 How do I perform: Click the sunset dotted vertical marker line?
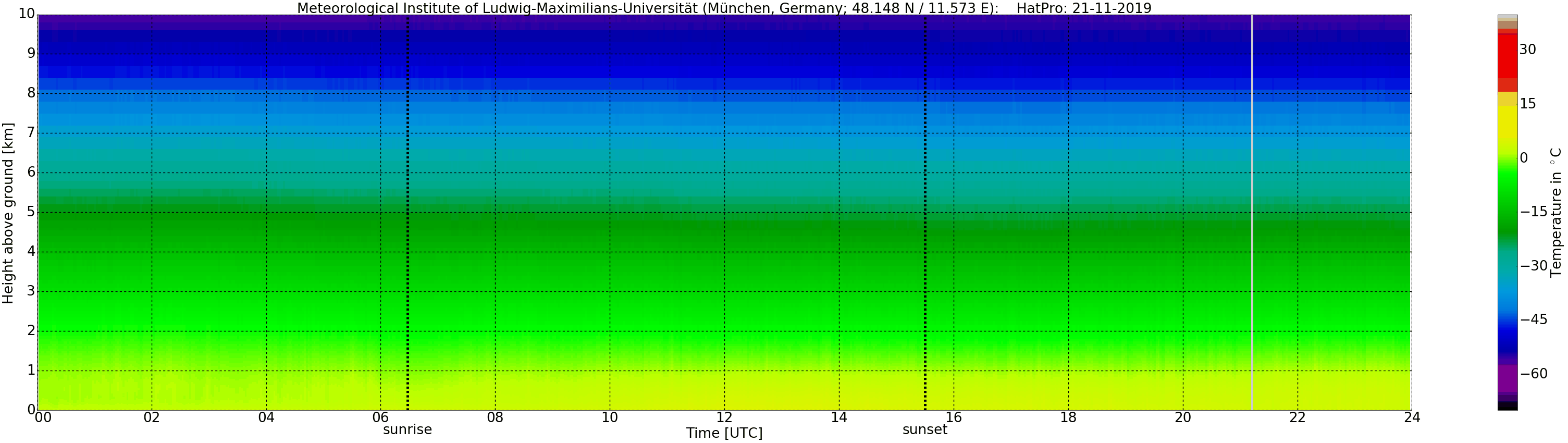tap(924, 213)
